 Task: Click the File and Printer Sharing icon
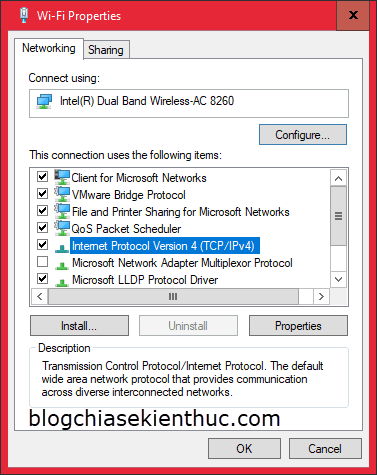click(x=62, y=211)
